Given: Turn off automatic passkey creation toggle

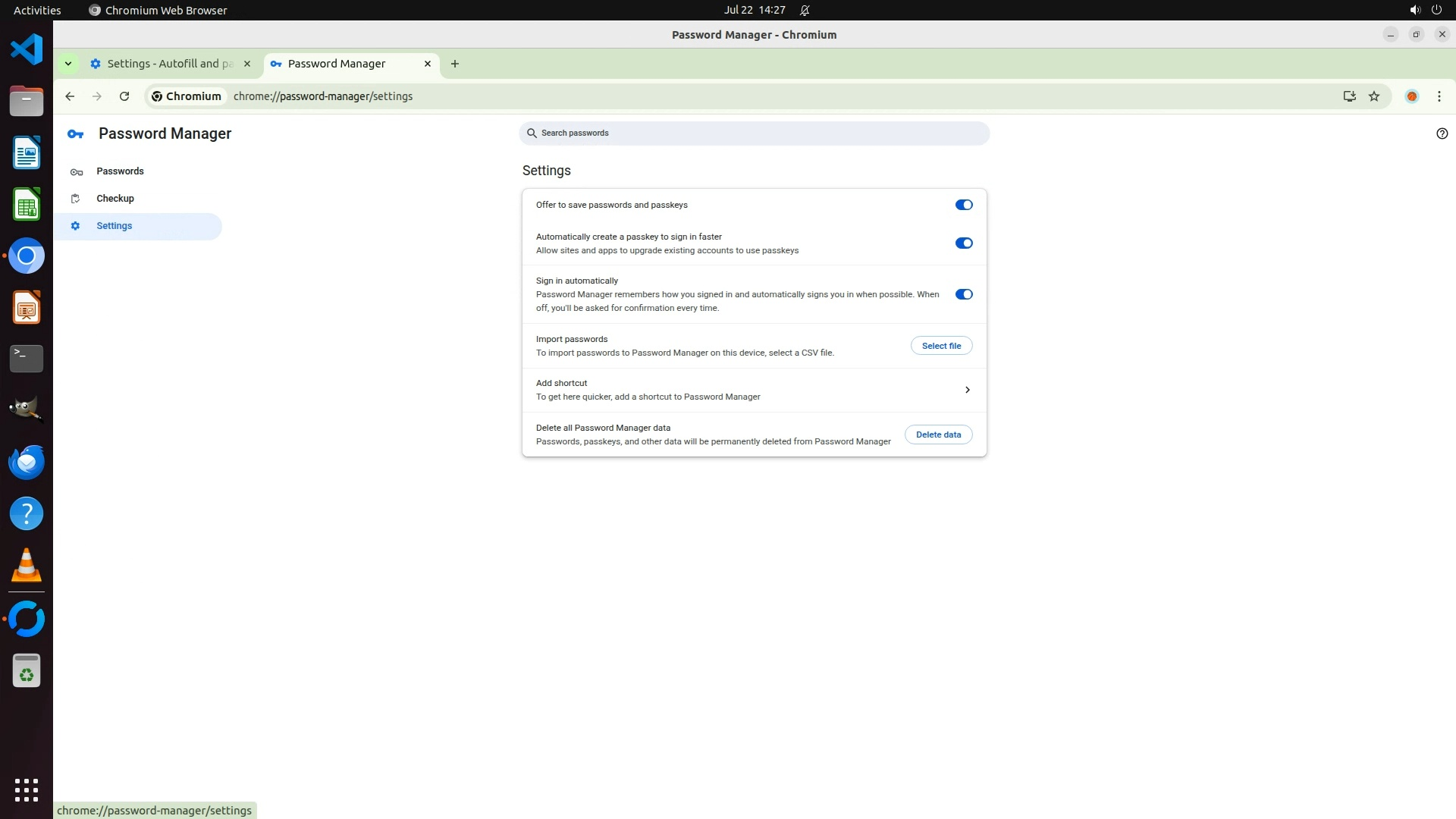Looking at the screenshot, I should [963, 243].
